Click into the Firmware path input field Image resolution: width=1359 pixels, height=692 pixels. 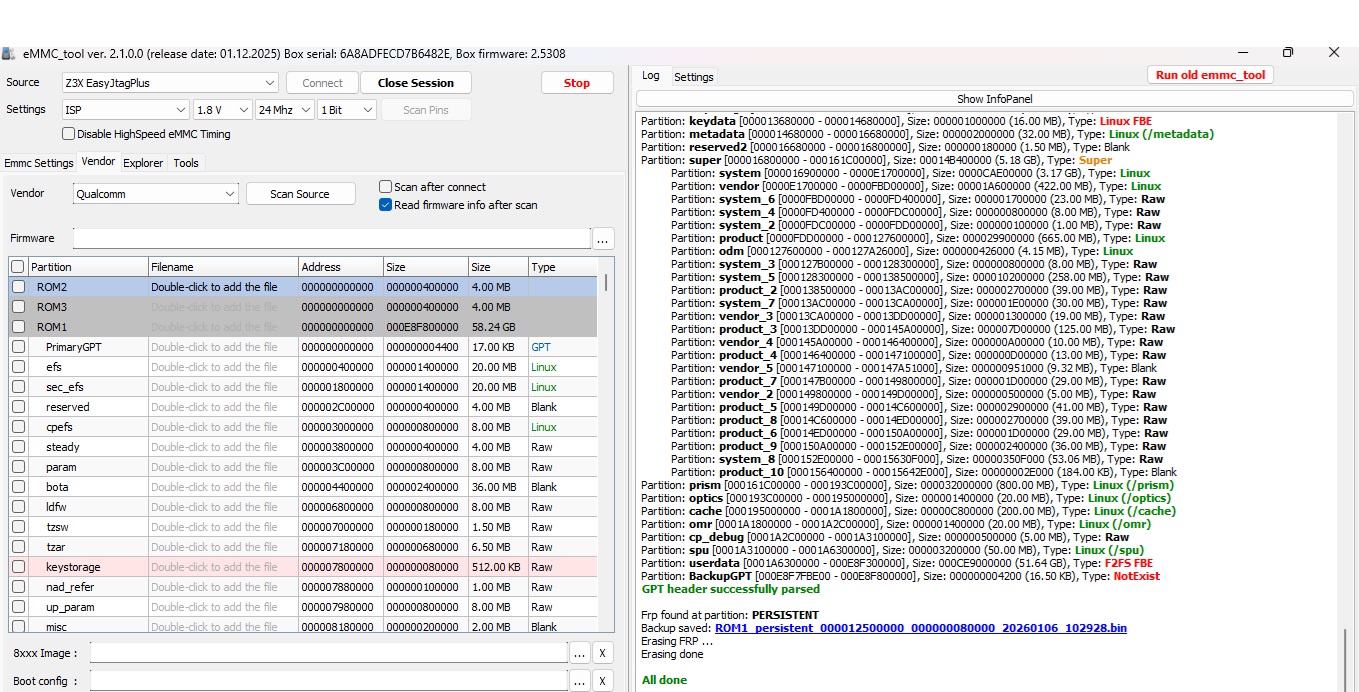(330, 239)
